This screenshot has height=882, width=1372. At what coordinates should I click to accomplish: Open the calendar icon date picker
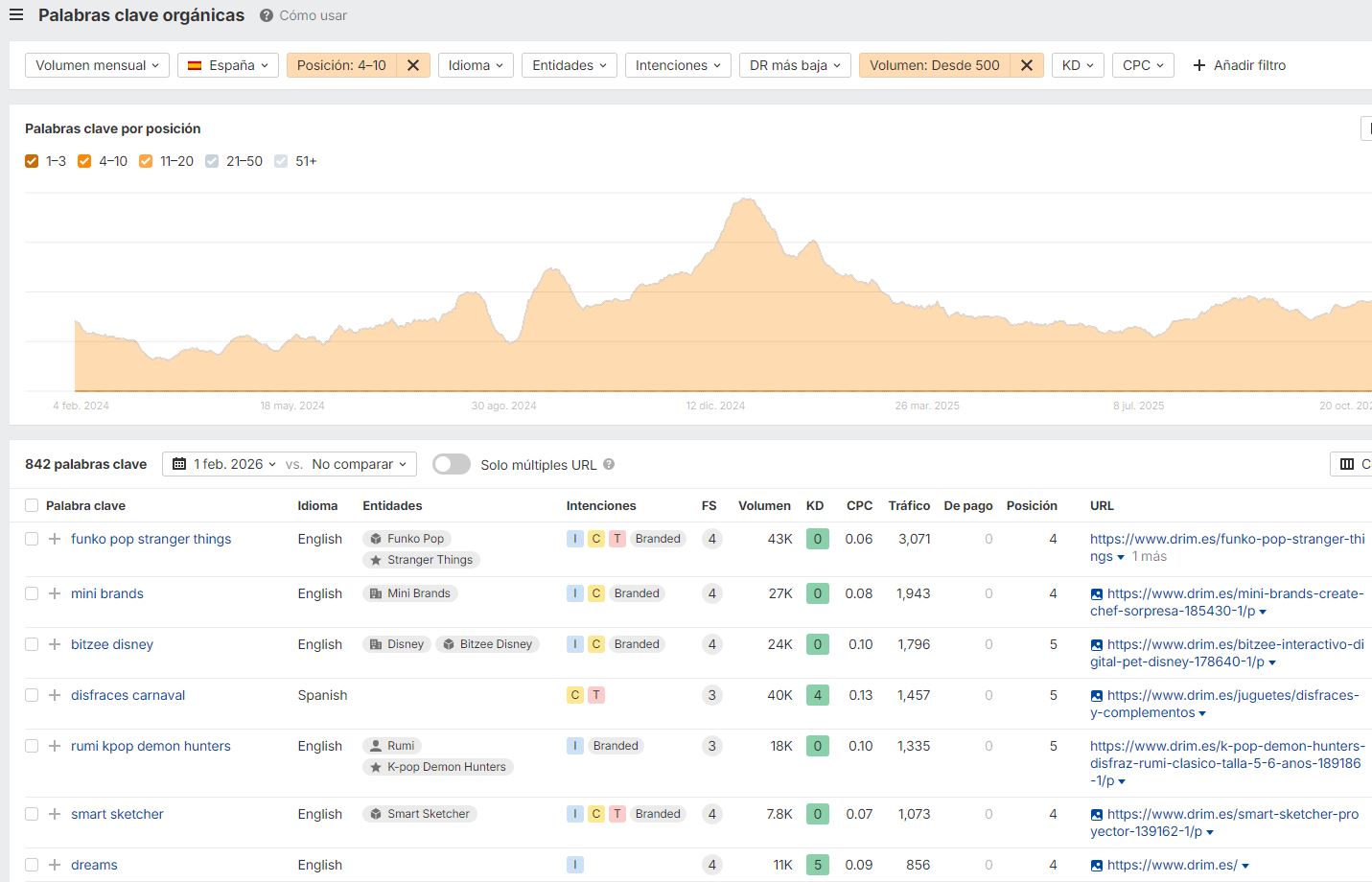179,464
